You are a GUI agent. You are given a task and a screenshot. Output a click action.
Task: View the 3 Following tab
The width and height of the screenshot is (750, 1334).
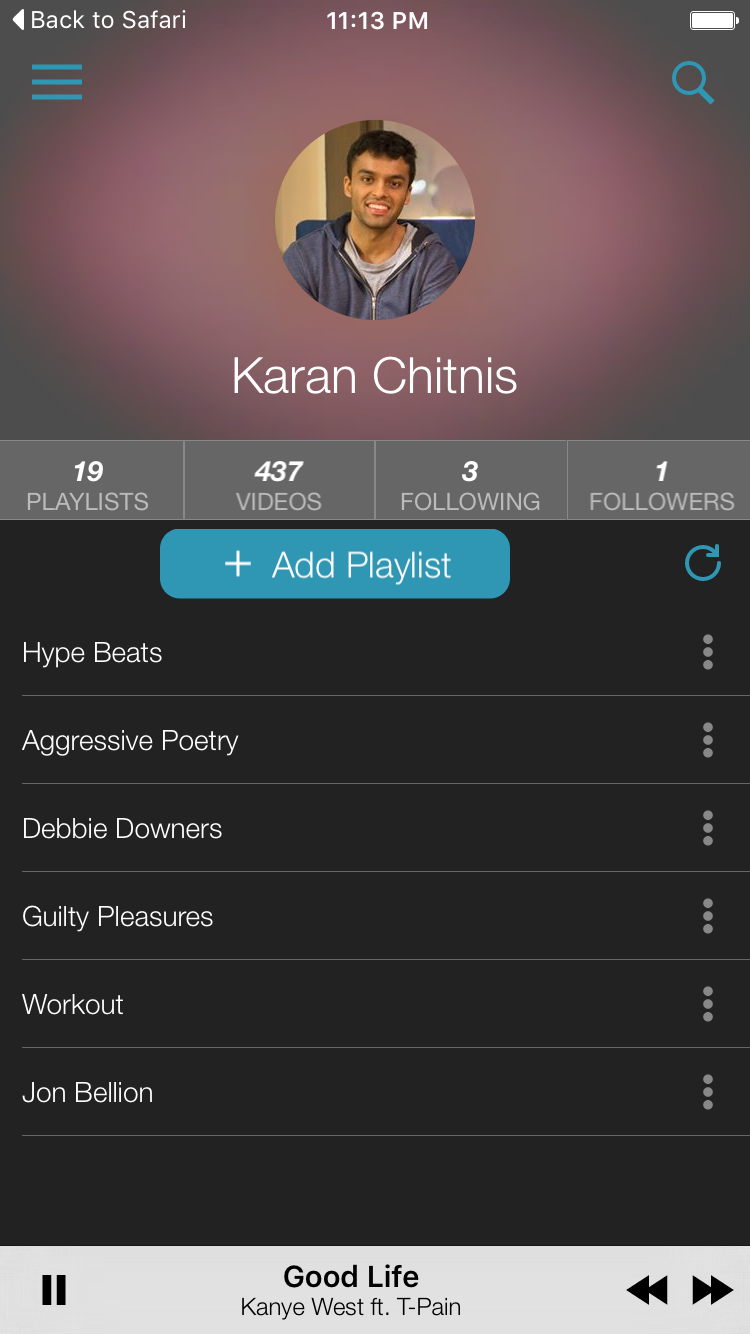click(x=471, y=480)
